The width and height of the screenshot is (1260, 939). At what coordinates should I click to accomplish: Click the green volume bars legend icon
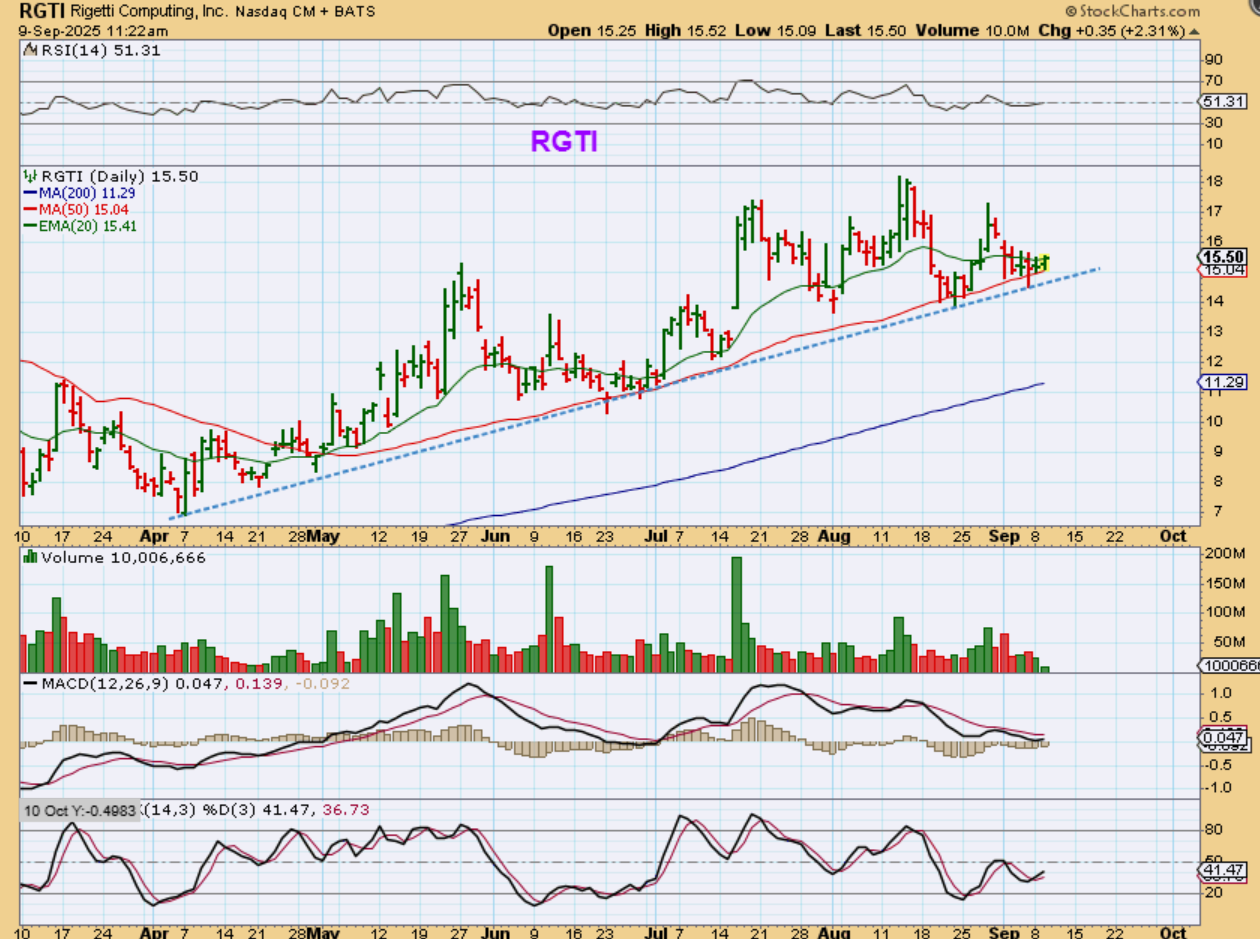pos(28,558)
